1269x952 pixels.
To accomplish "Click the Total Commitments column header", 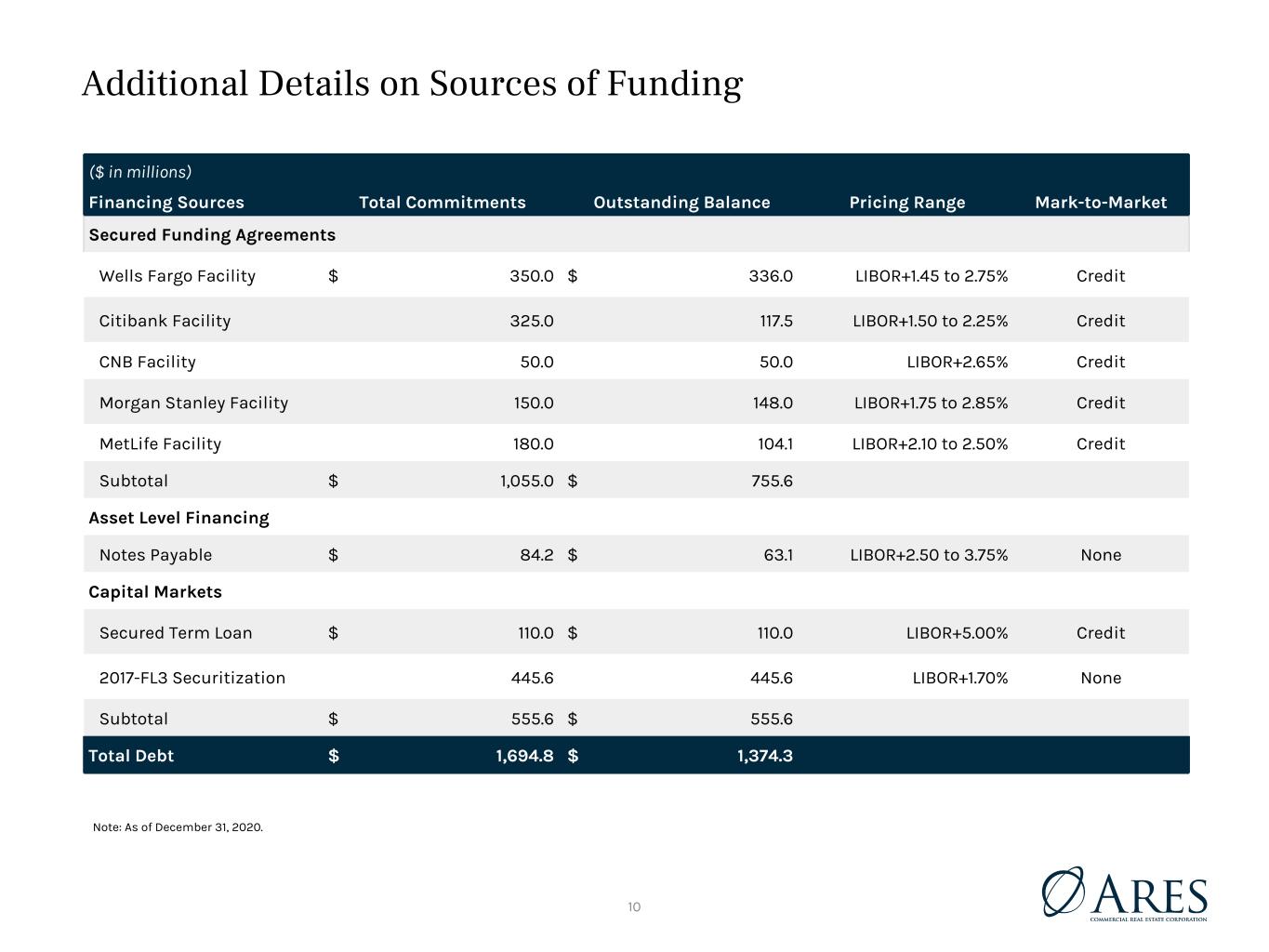I will [443, 203].
